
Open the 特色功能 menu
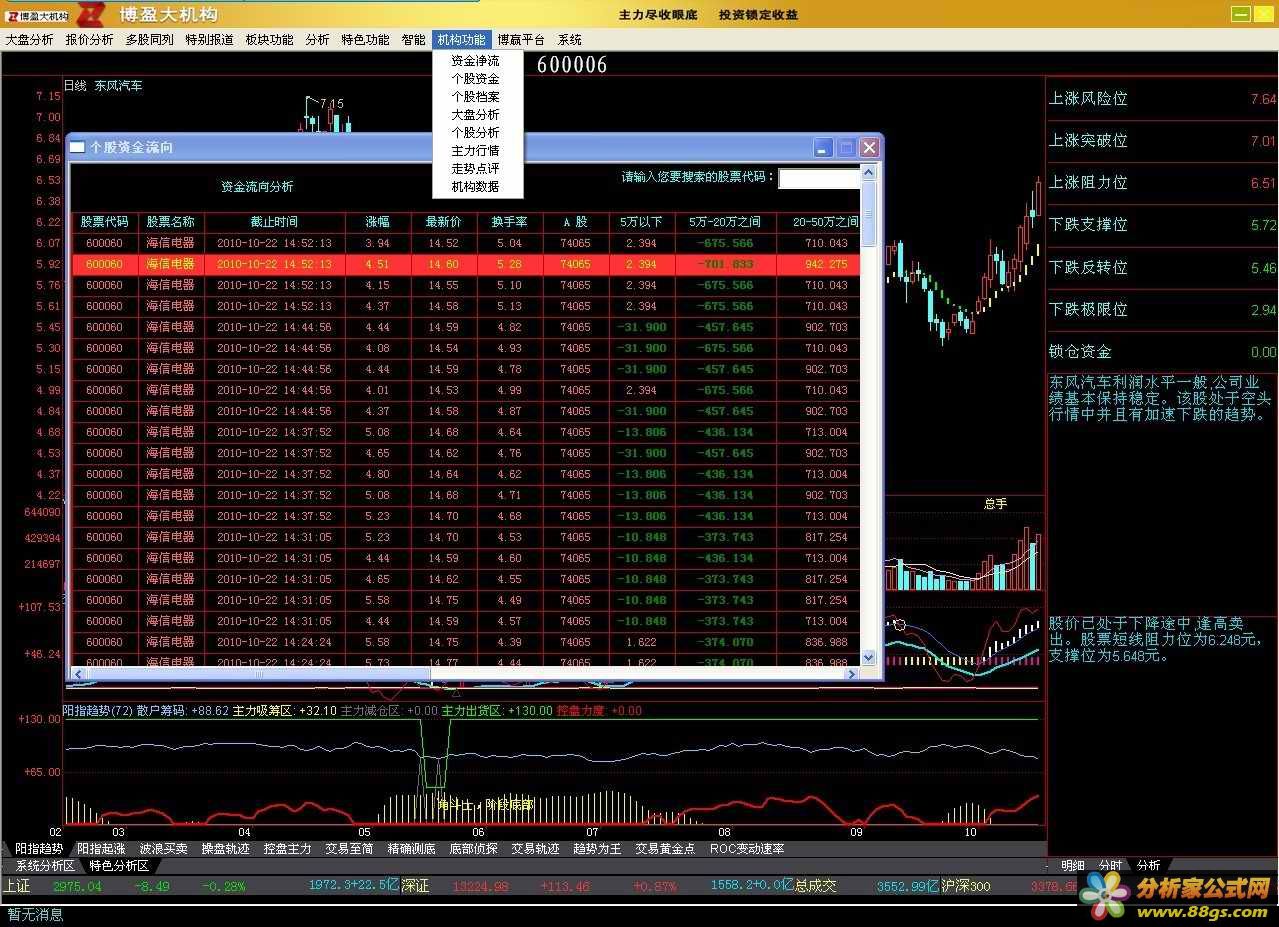click(366, 40)
